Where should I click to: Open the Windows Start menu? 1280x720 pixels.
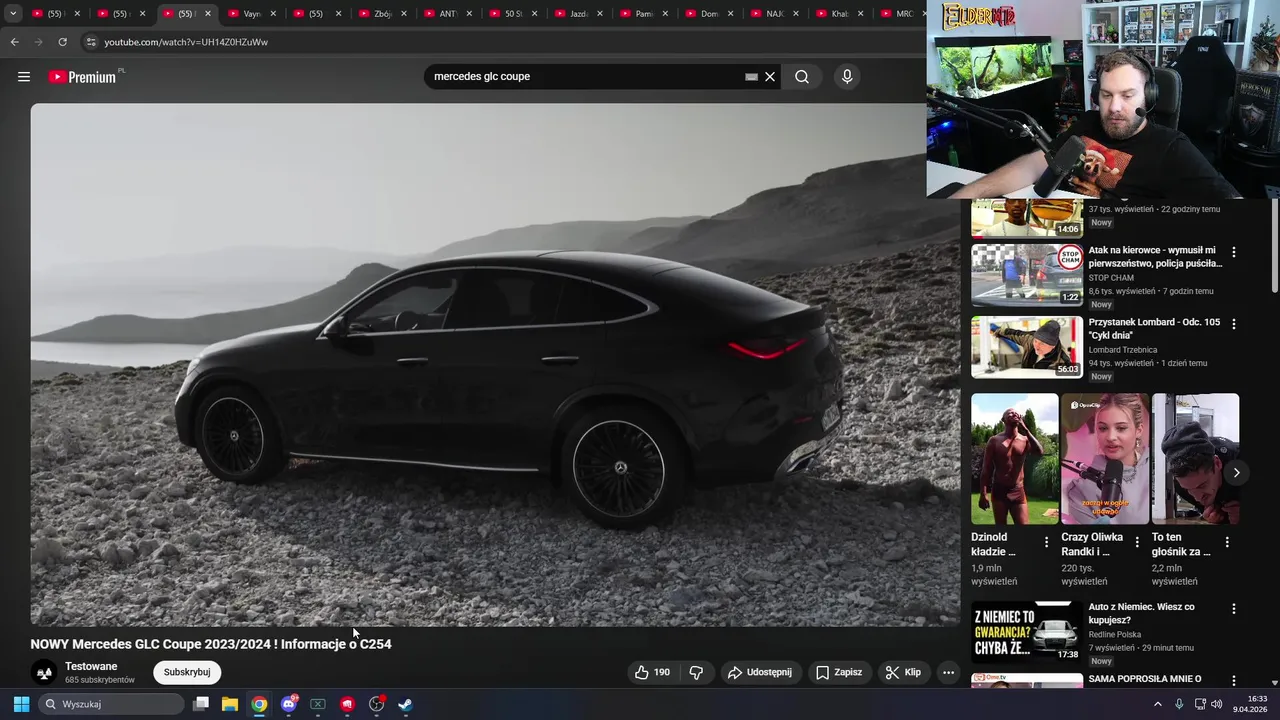click(21, 704)
